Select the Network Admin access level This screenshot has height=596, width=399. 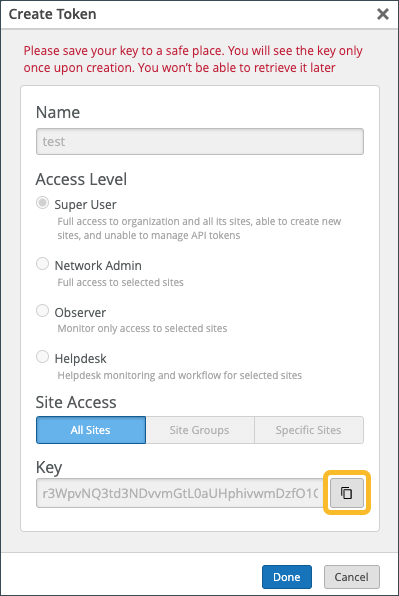43,264
